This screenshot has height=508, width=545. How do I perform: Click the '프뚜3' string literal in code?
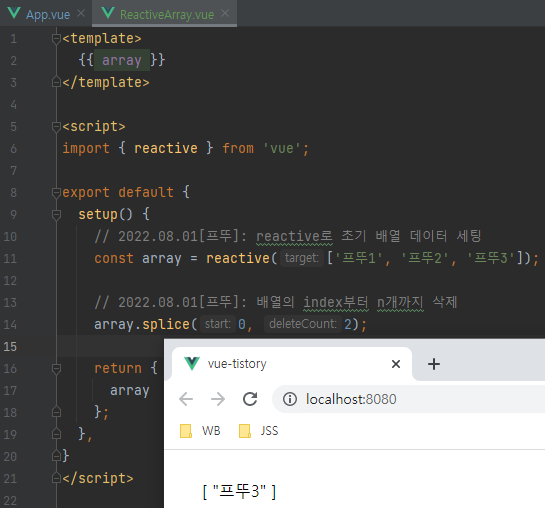point(490,258)
